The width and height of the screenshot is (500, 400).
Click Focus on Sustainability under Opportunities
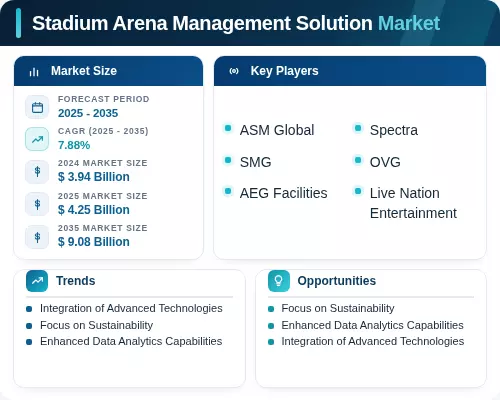(x=338, y=308)
